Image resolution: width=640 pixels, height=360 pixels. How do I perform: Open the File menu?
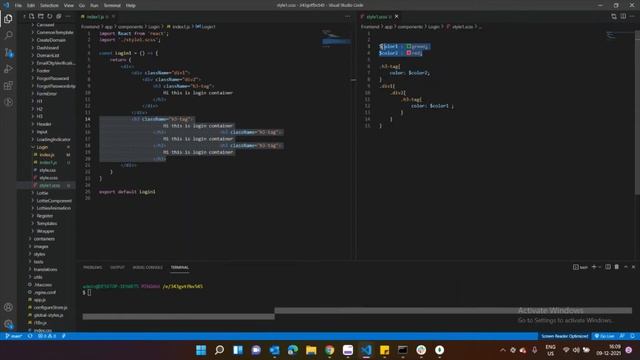tap(18, 5)
